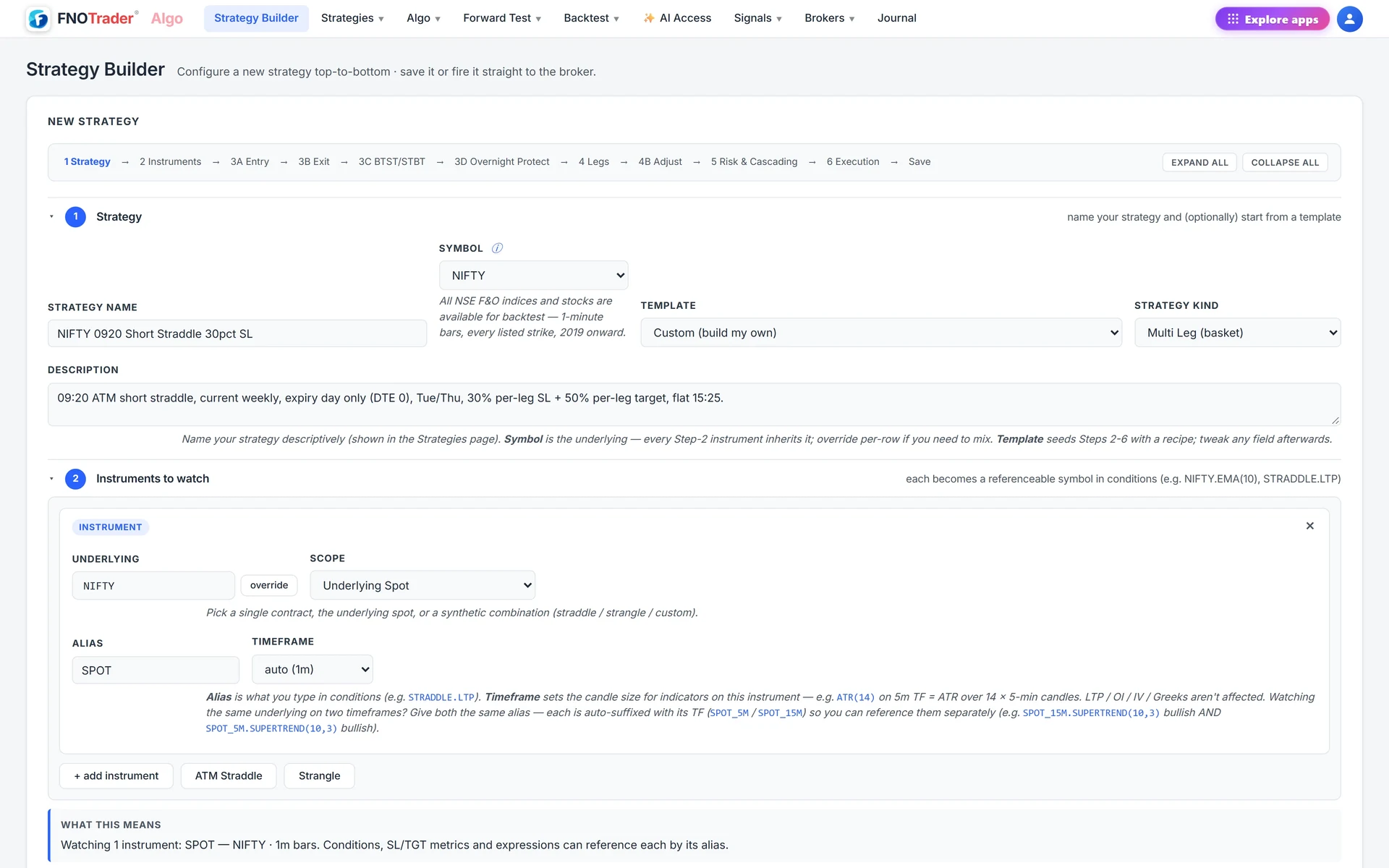Open the Brokers nav menu
The image size is (1389, 868).
tap(829, 18)
